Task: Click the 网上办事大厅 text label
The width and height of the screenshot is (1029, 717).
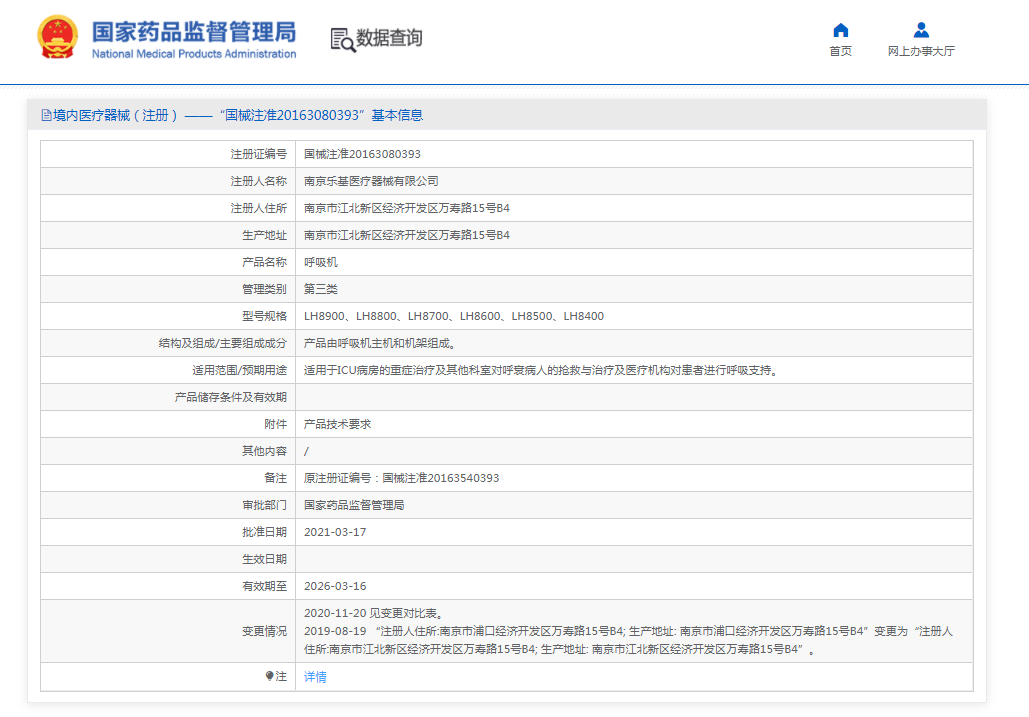Action: click(x=919, y=51)
